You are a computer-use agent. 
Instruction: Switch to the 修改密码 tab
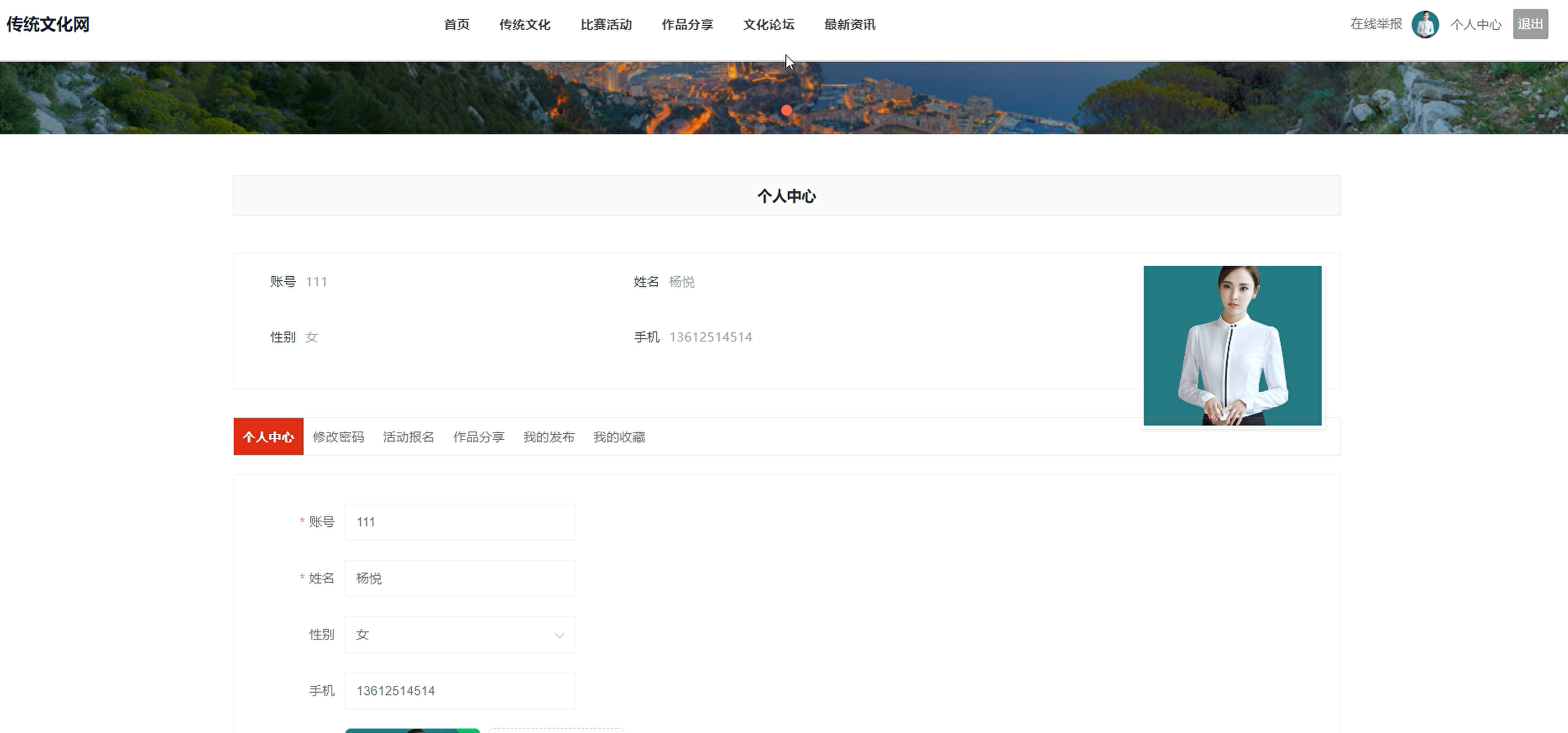338,437
